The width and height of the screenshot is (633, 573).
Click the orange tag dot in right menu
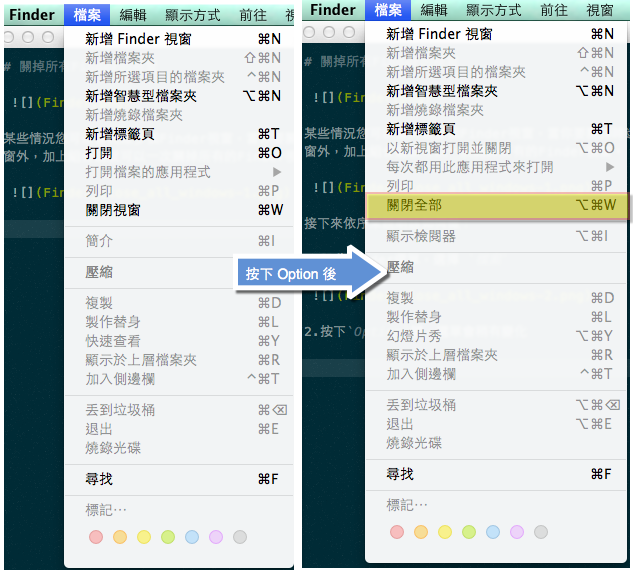[x=421, y=532]
